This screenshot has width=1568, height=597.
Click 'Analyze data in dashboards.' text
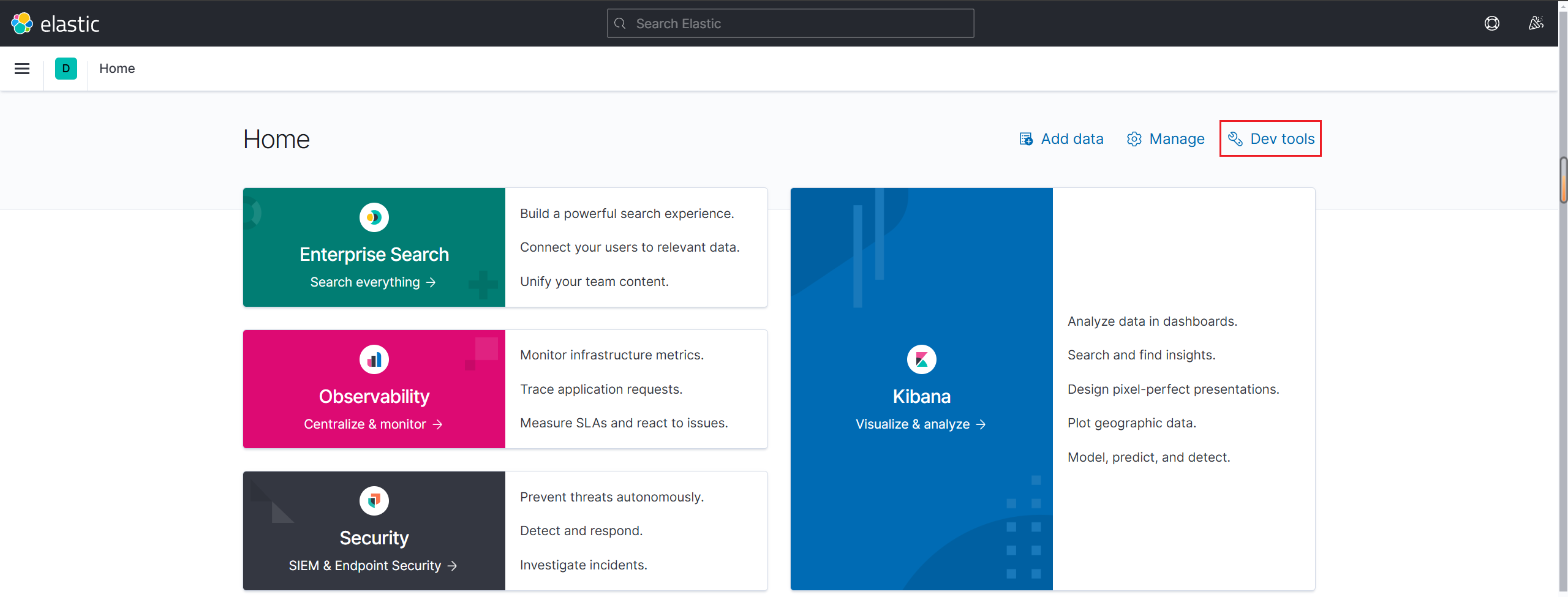1152,321
